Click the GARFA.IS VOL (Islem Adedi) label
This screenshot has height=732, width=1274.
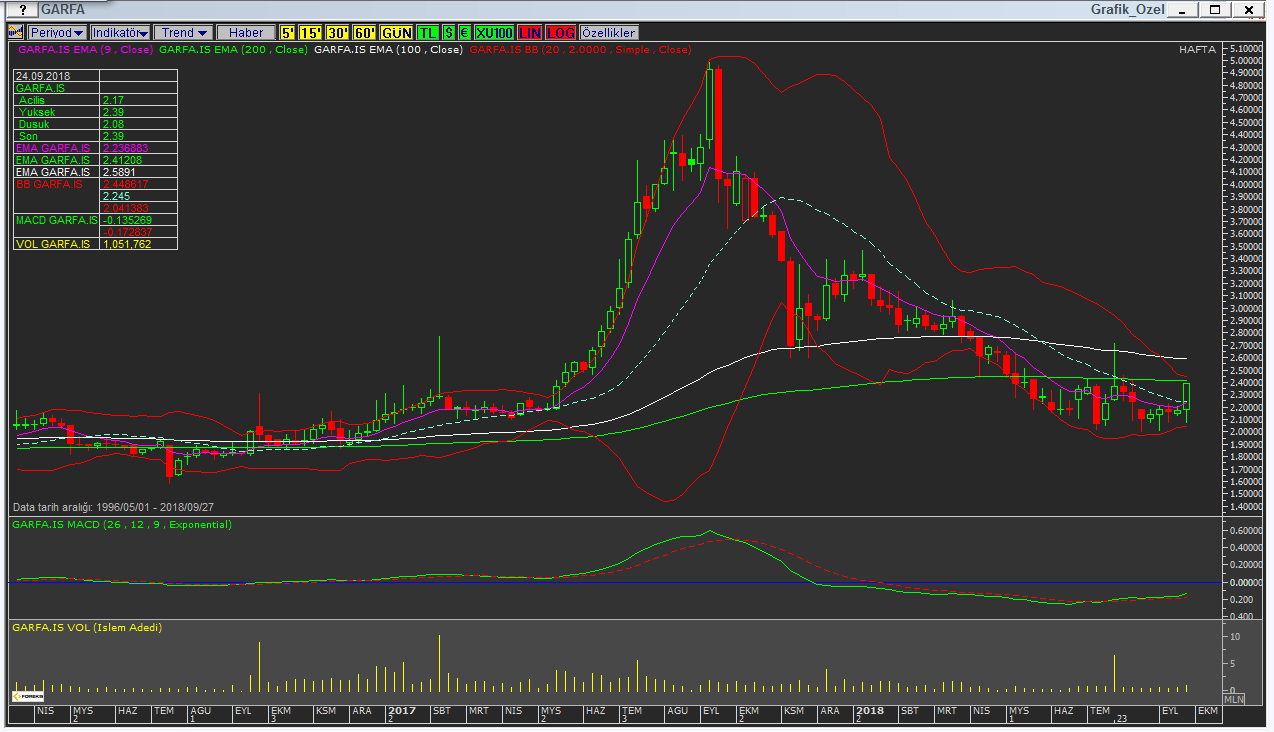tap(87, 627)
